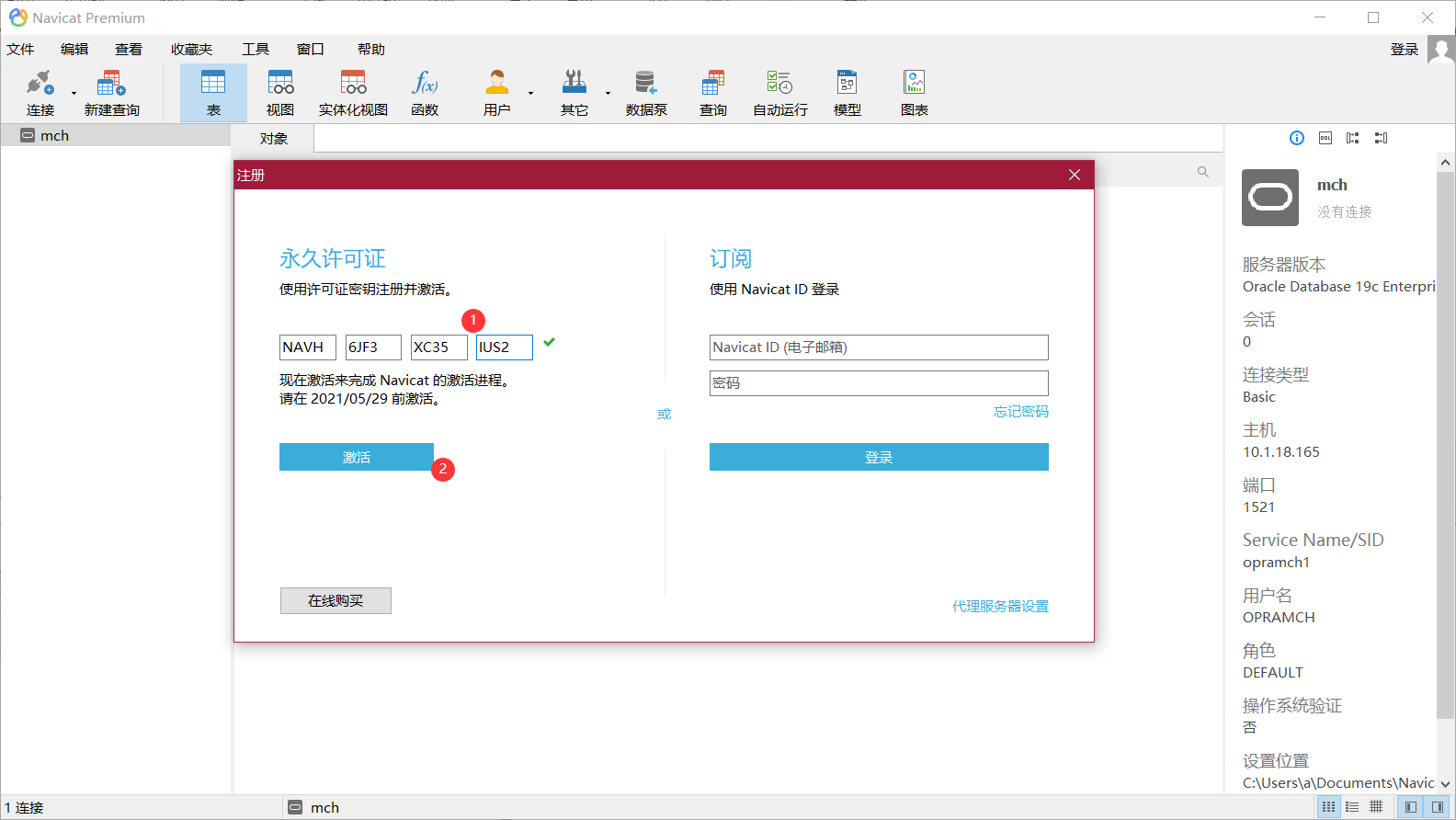Open the Window (窗口) menu
This screenshot has height=820, width=1456.
[x=311, y=50]
